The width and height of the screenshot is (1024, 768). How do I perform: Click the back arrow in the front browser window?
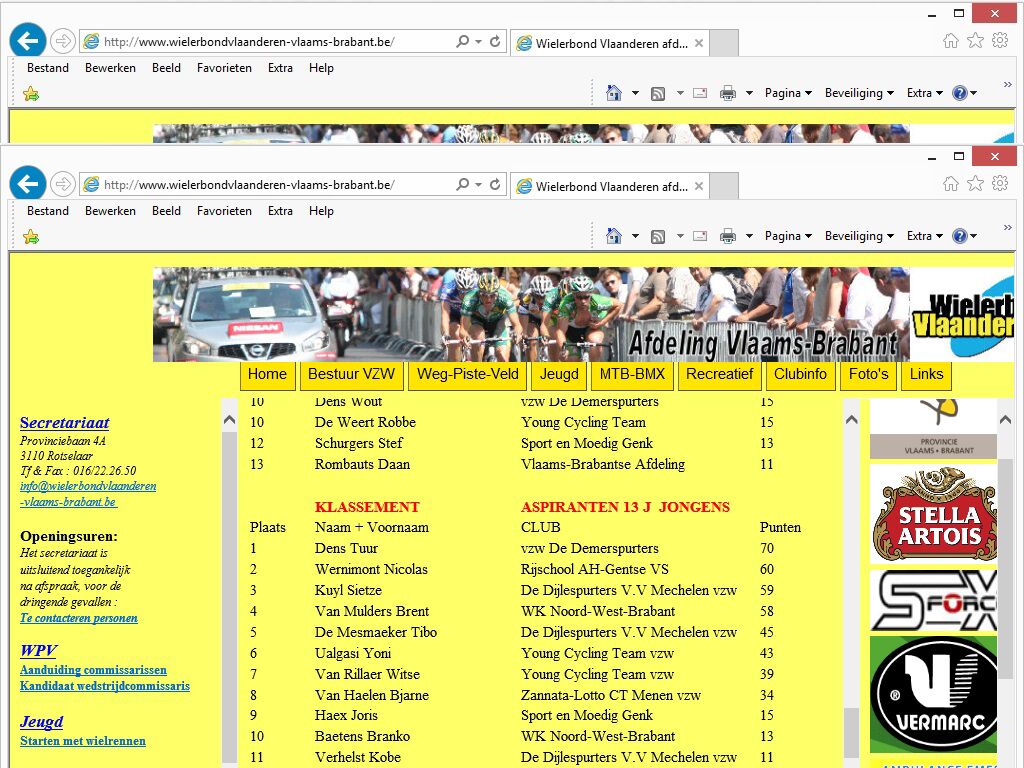point(28,184)
